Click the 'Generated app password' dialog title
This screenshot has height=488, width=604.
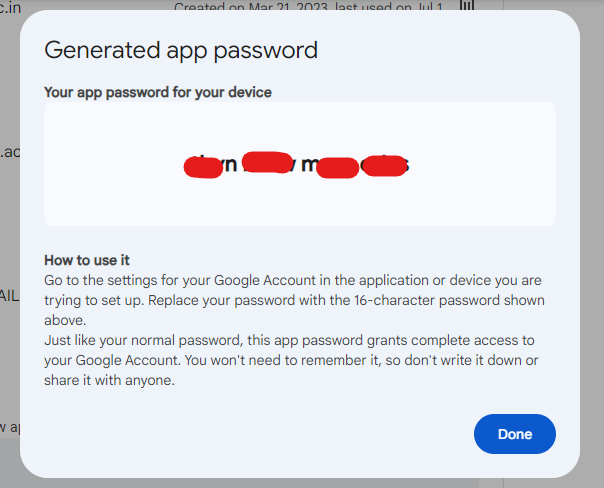pos(181,49)
